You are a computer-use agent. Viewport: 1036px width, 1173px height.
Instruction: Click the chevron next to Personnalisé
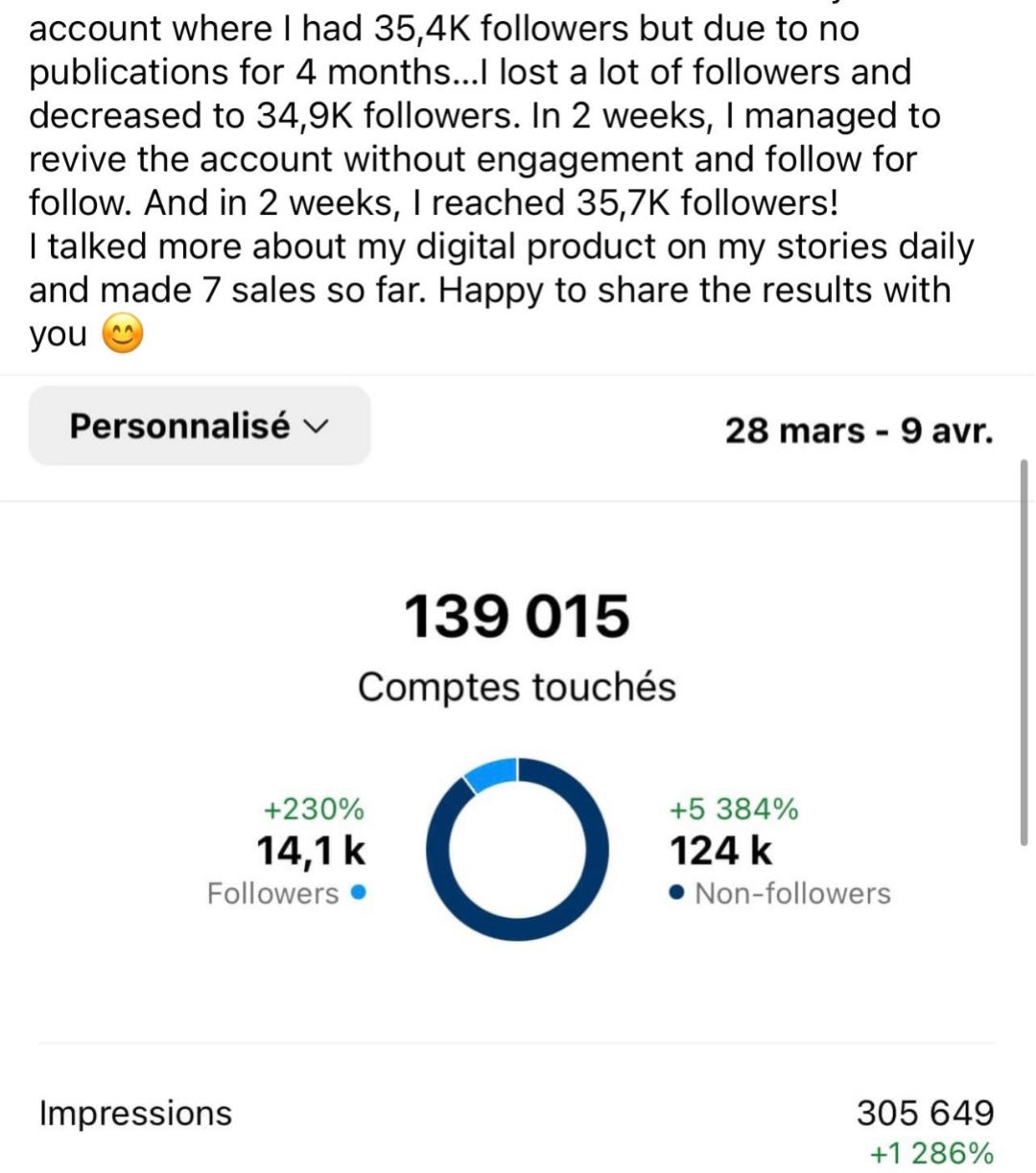[x=316, y=427]
